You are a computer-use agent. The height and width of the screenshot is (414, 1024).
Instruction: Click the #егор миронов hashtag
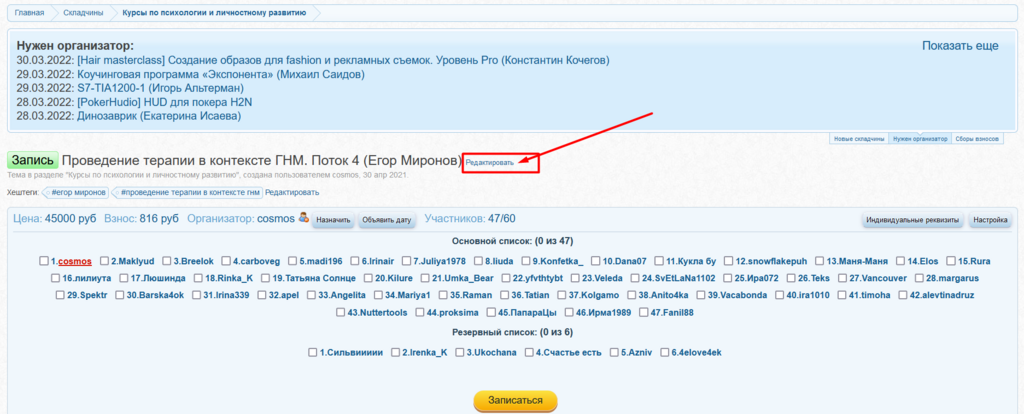[79, 192]
